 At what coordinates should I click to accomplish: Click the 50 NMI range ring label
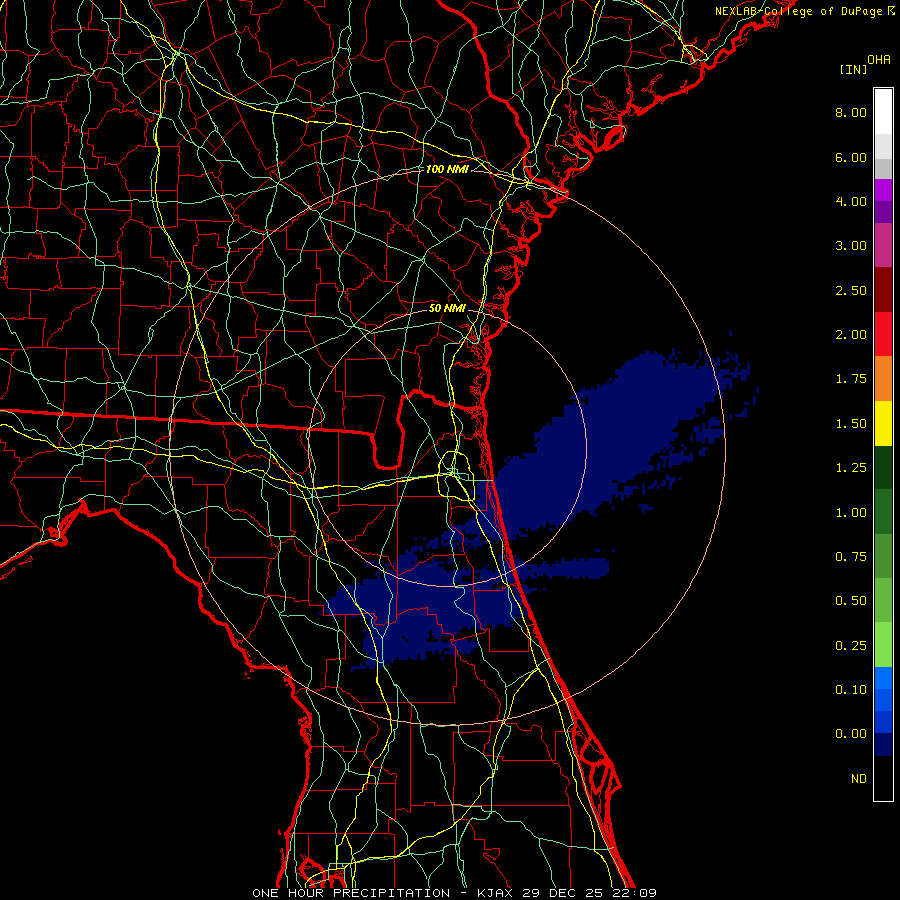(447, 308)
